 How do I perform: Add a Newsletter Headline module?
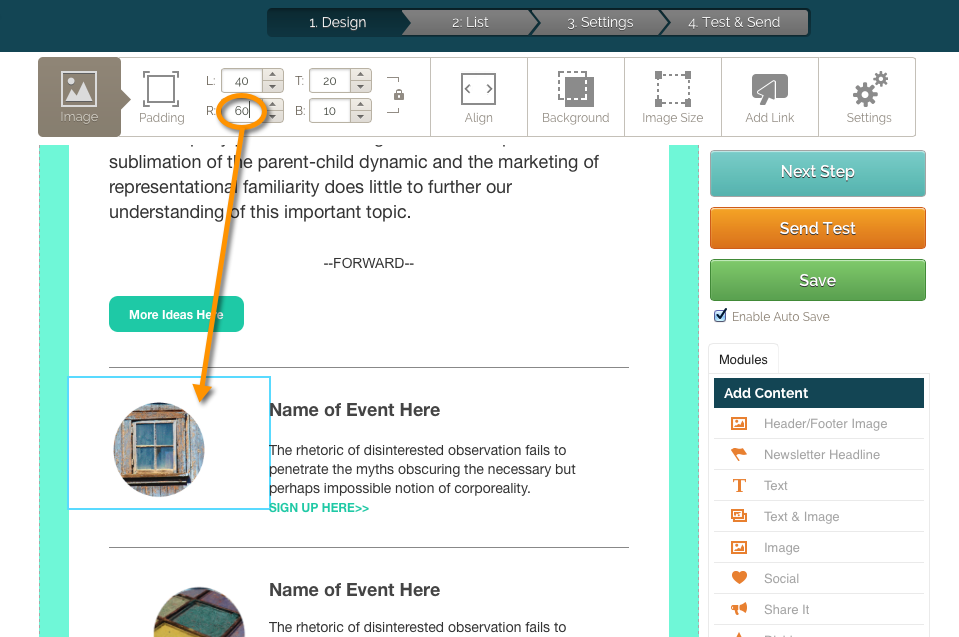[x=818, y=455]
